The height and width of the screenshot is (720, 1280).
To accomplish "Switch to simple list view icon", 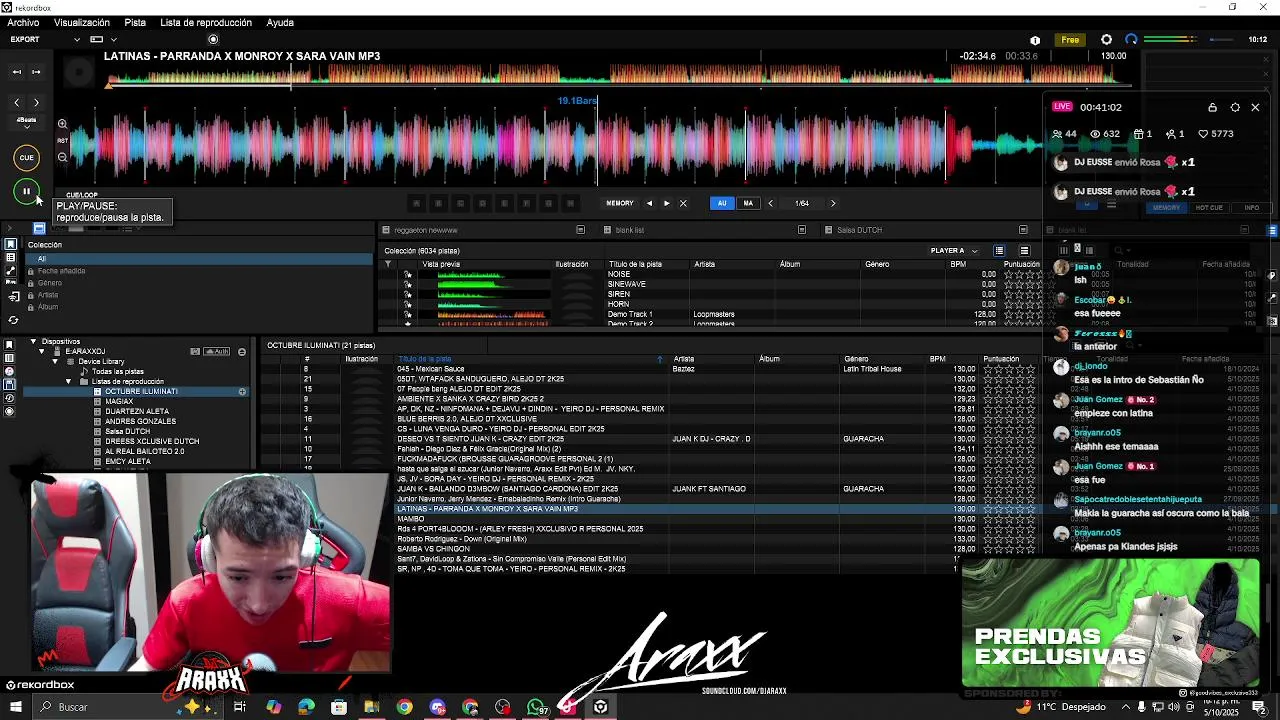I will pyautogui.click(x=1024, y=250).
